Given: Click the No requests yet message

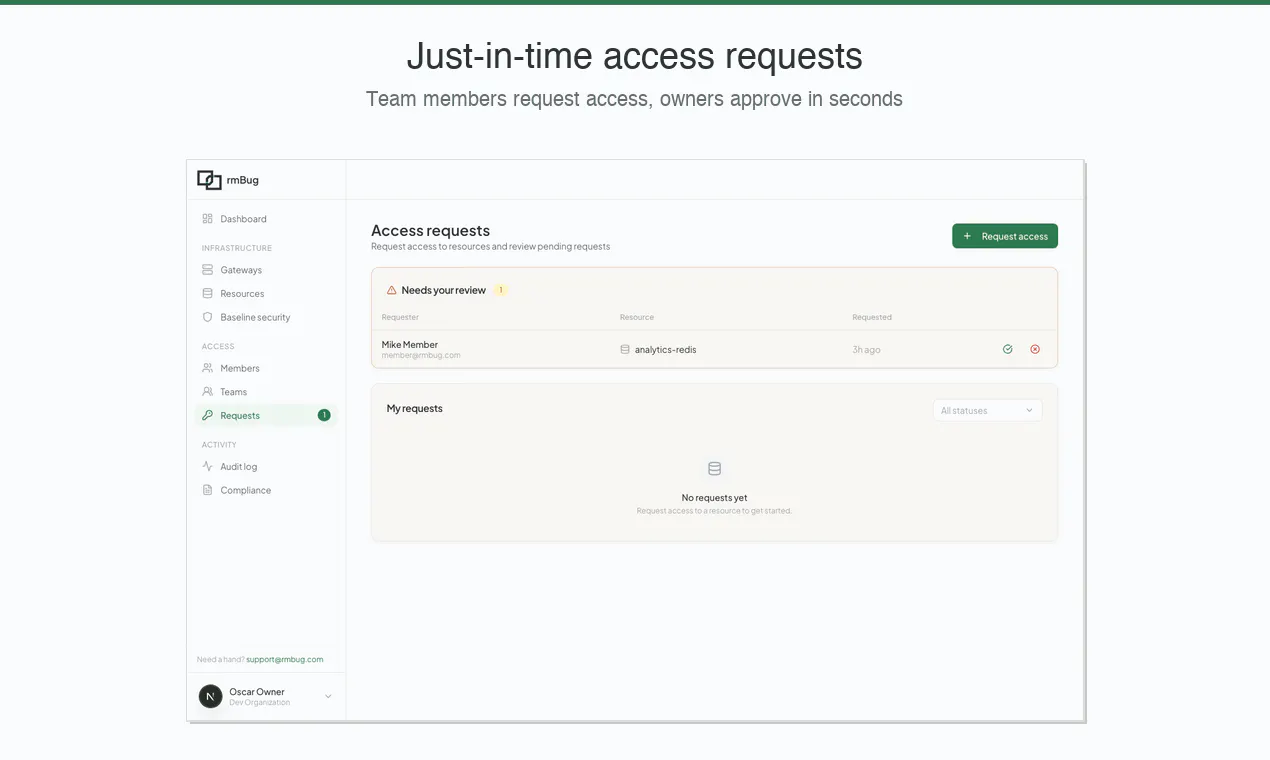Looking at the screenshot, I should pyautogui.click(x=714, y=497).
